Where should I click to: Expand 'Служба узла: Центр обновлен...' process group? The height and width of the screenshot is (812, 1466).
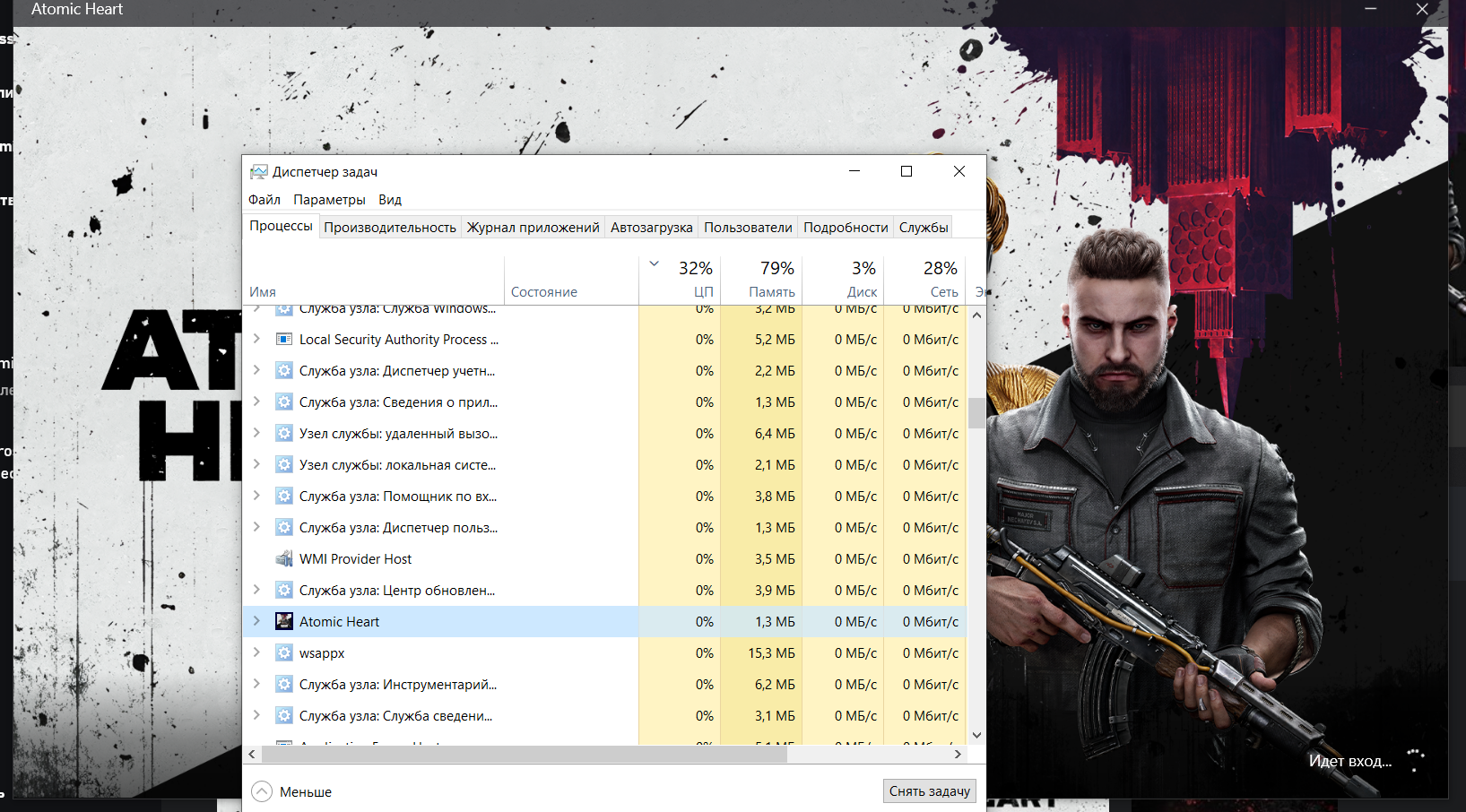click(x=256, y=590)
